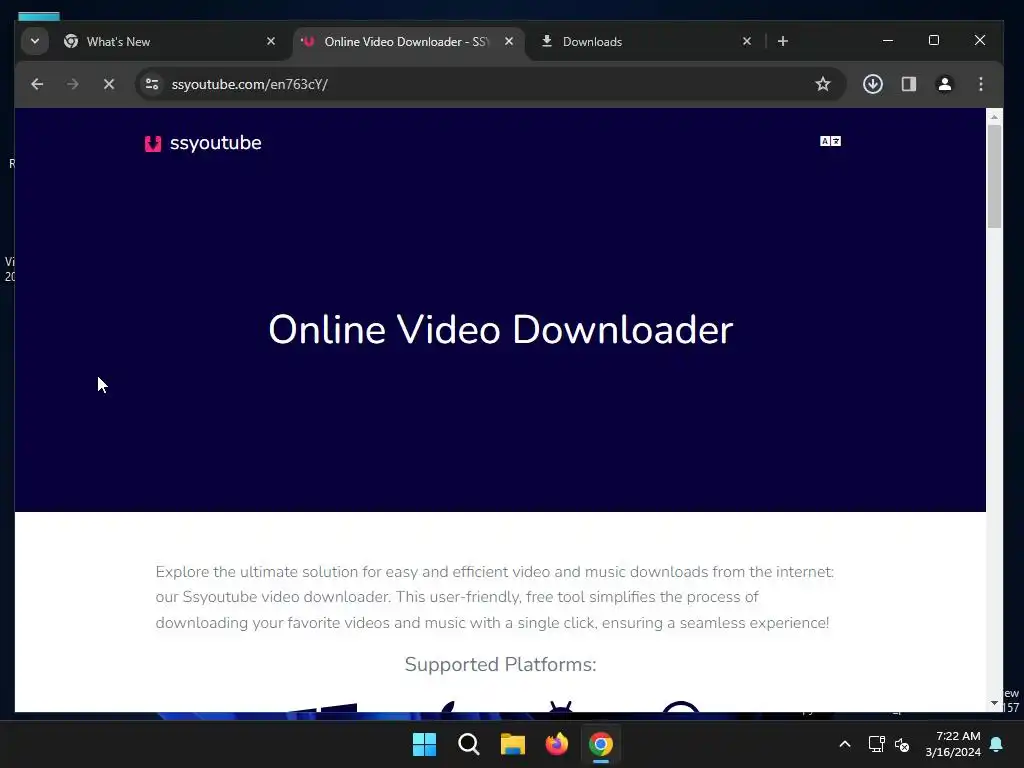Close the What's New tab

271,41
